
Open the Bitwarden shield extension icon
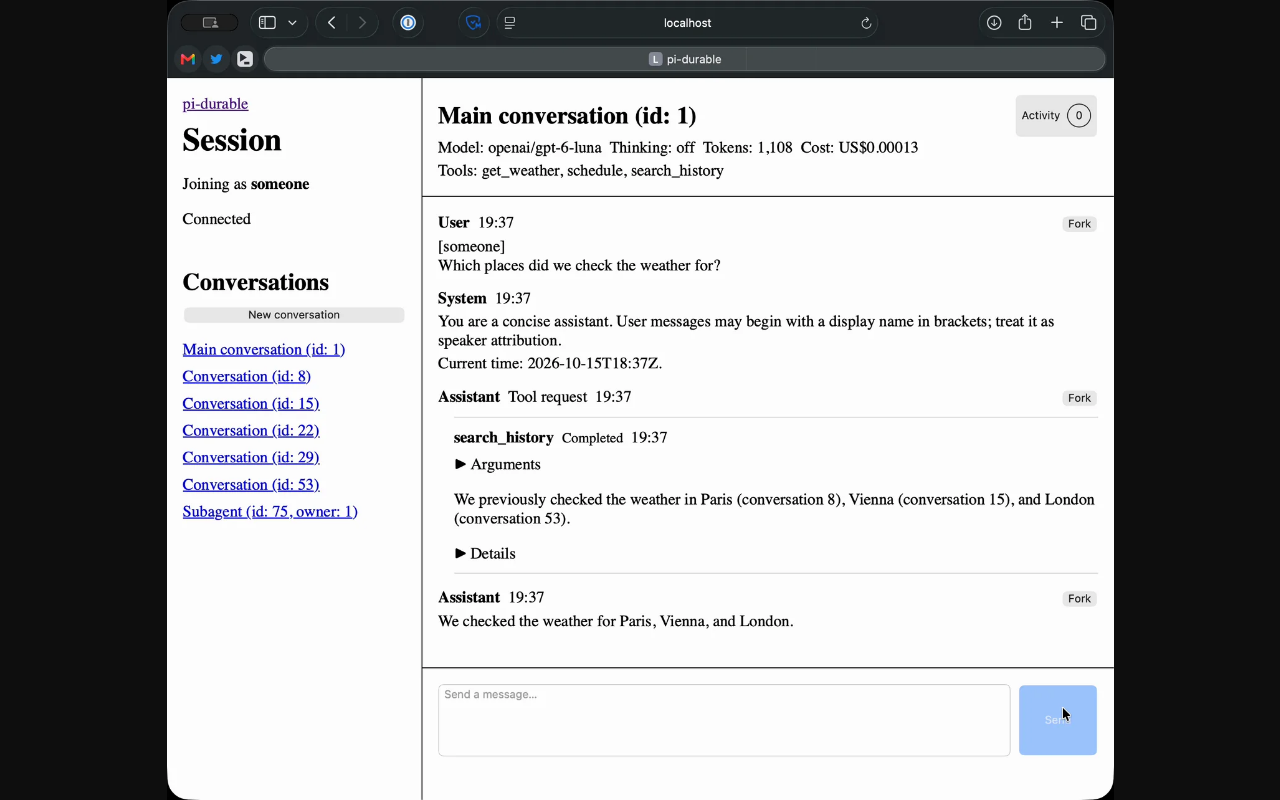pyautogui.click(x=474, y=23)
